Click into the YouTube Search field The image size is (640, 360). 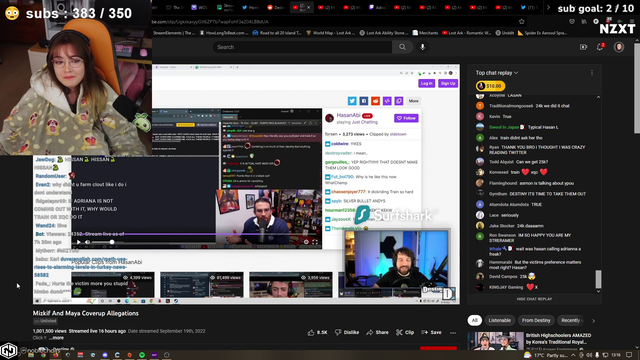point(302,47)
